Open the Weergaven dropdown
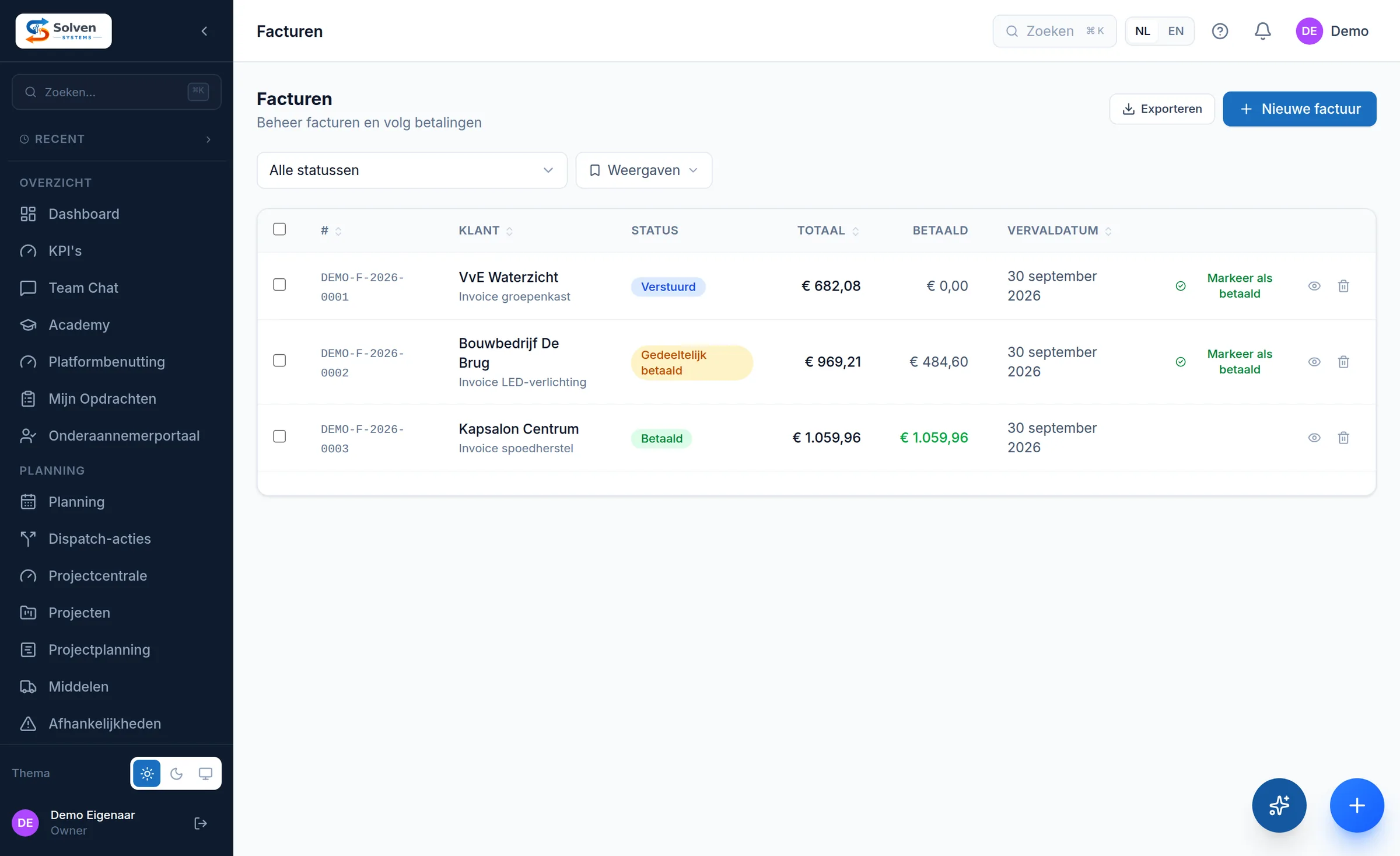1400x856 pixels. [643, 170]
